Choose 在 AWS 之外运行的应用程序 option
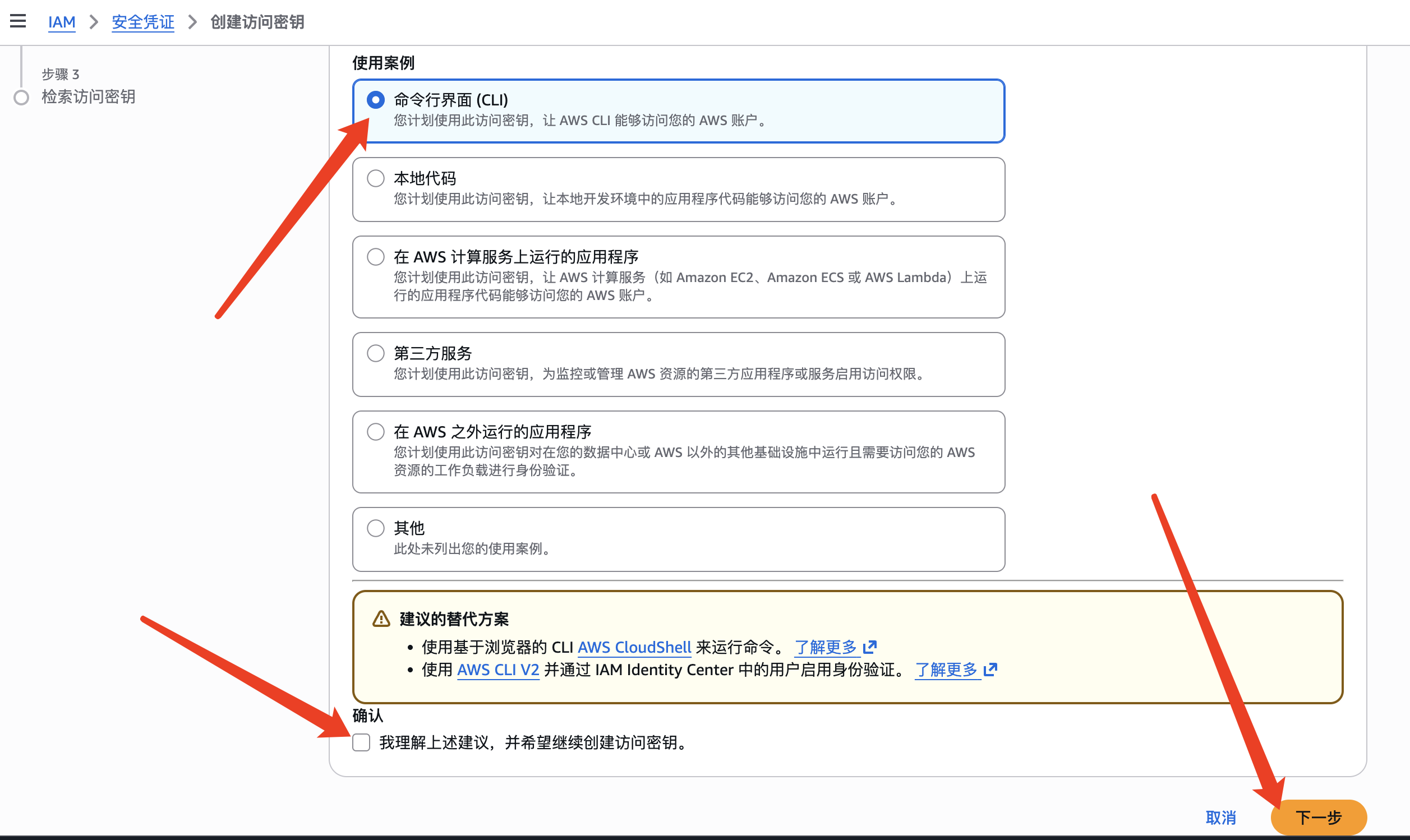Screen dimensions: 1410x840 tap(375, 432)
